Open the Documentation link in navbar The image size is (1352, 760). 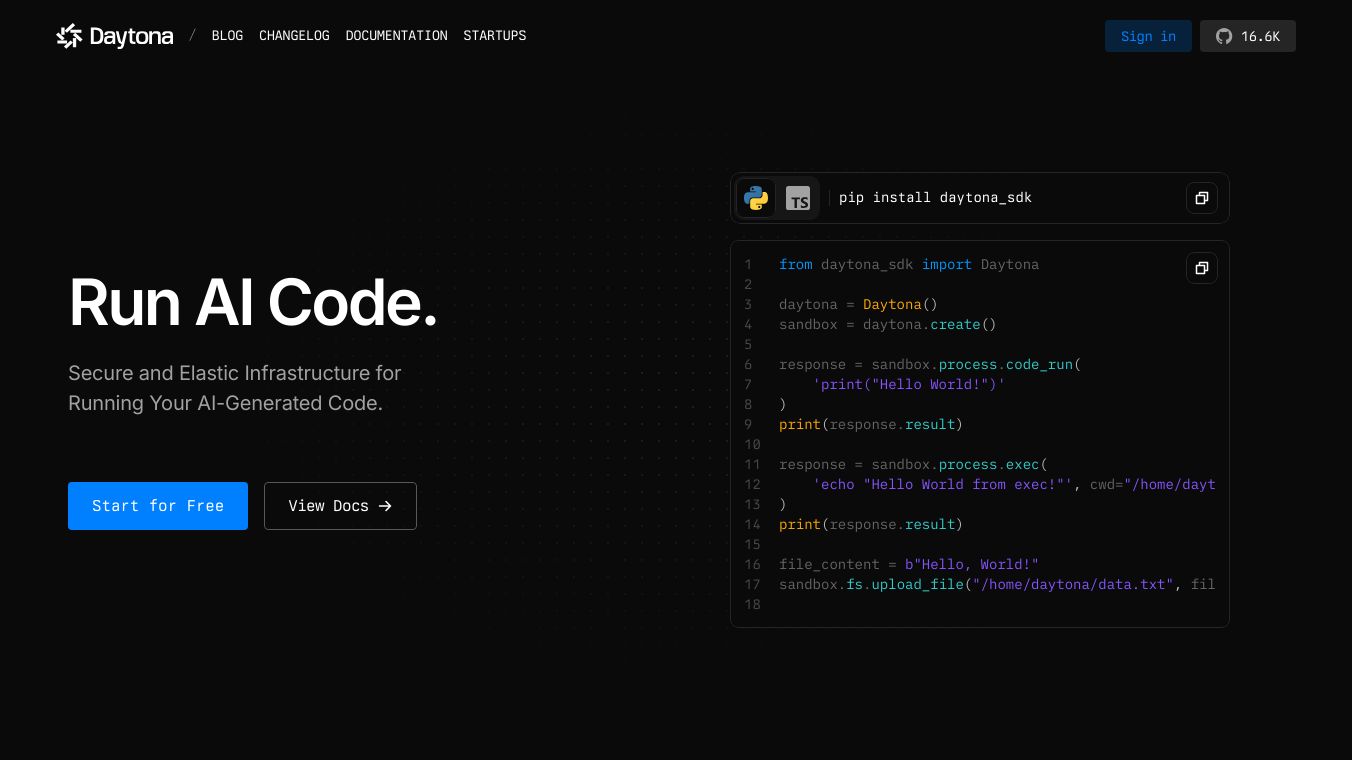click(x=396, y=36)
